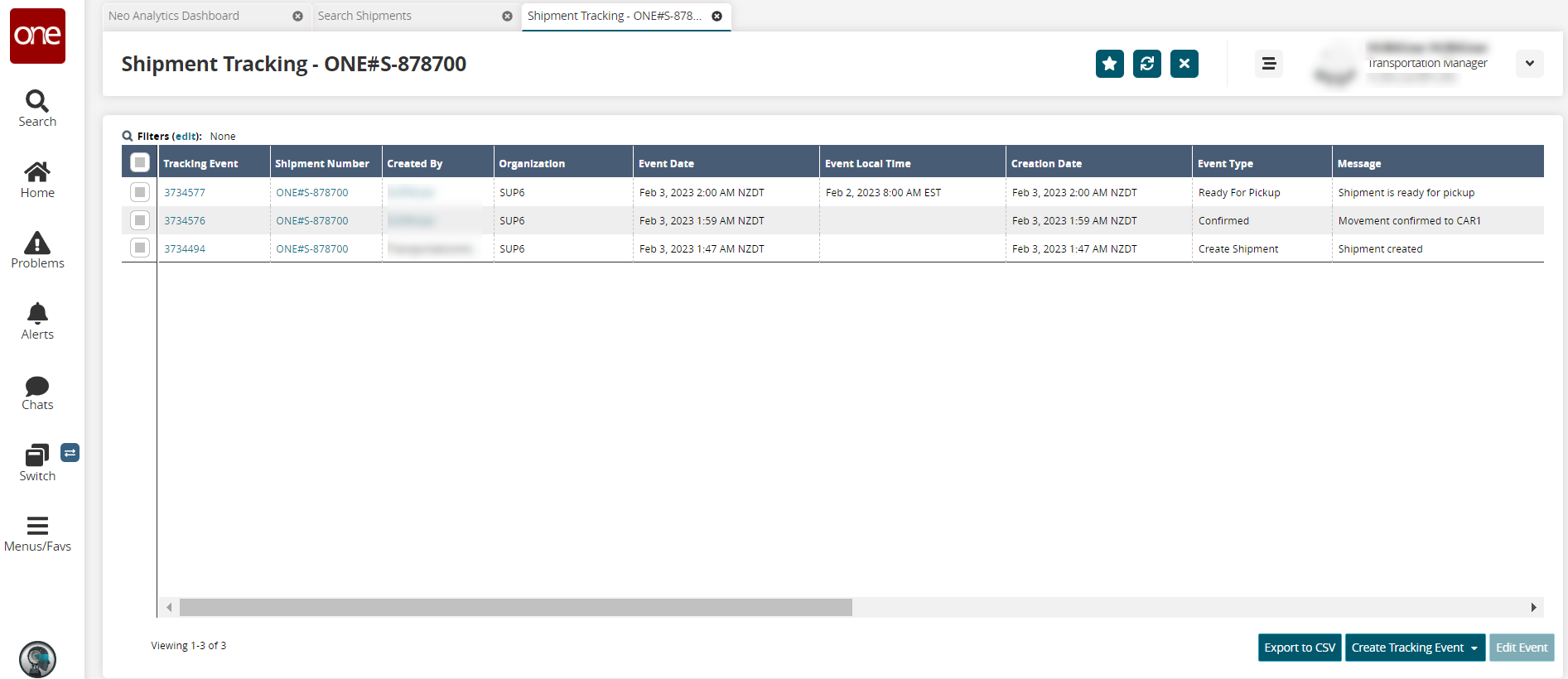The image size is (1568, 679).
Task: Sort by the Event Local Time column header
Action: pyautogui.click(x=913, y=163)
